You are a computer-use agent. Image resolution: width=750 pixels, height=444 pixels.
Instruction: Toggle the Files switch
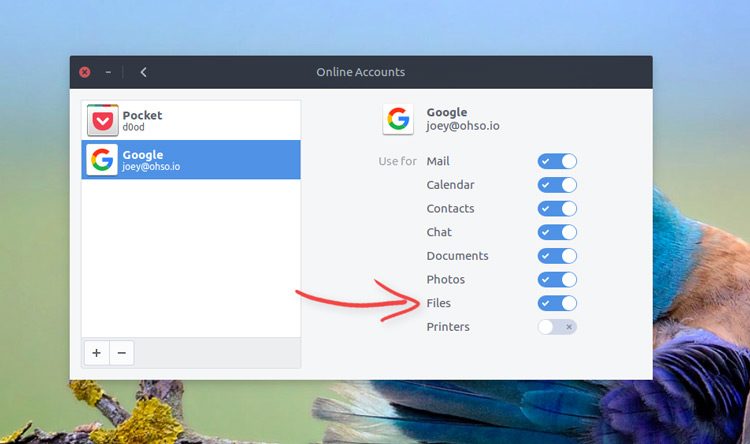[557, 303]
